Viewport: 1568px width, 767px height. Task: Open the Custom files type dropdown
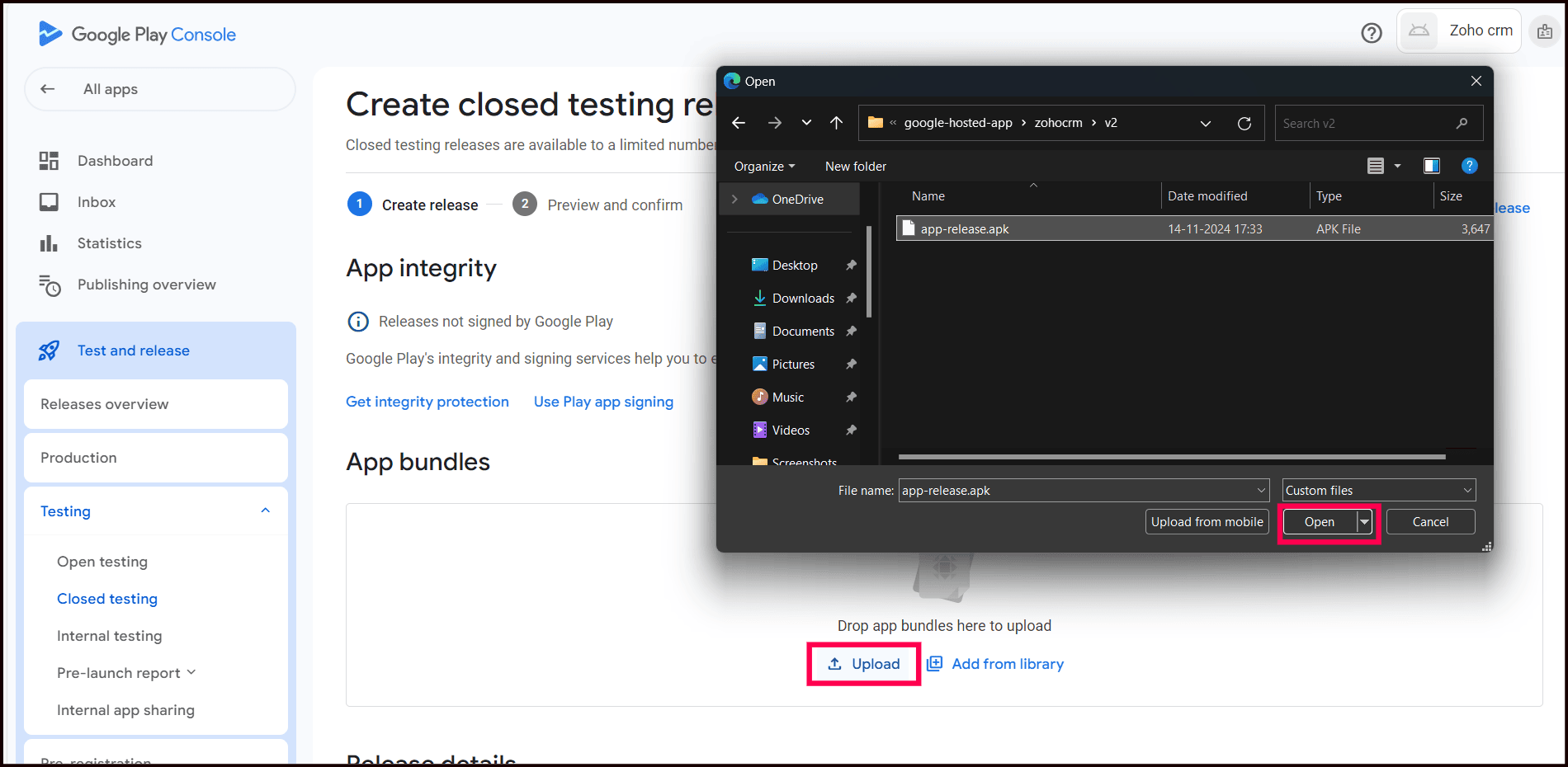[1379, 491]
